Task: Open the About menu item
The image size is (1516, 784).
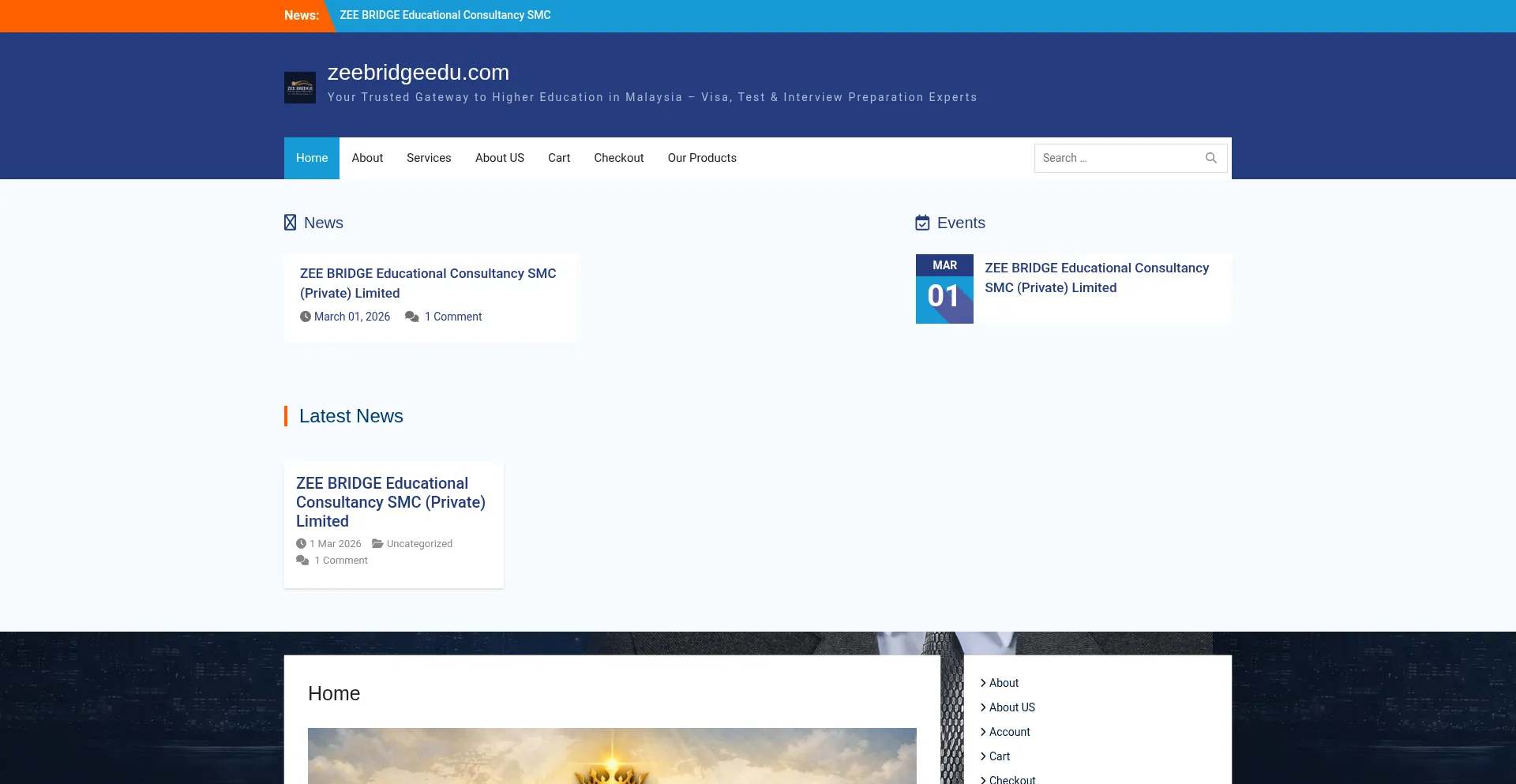Action: [367, 158]
